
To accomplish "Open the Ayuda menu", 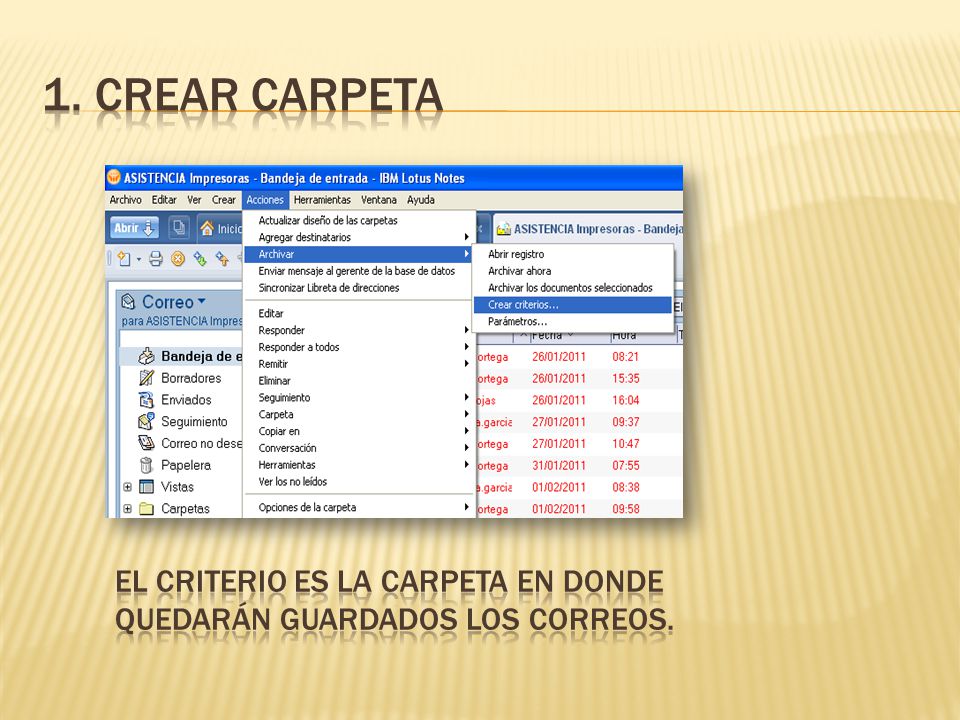I will point(421,200).
